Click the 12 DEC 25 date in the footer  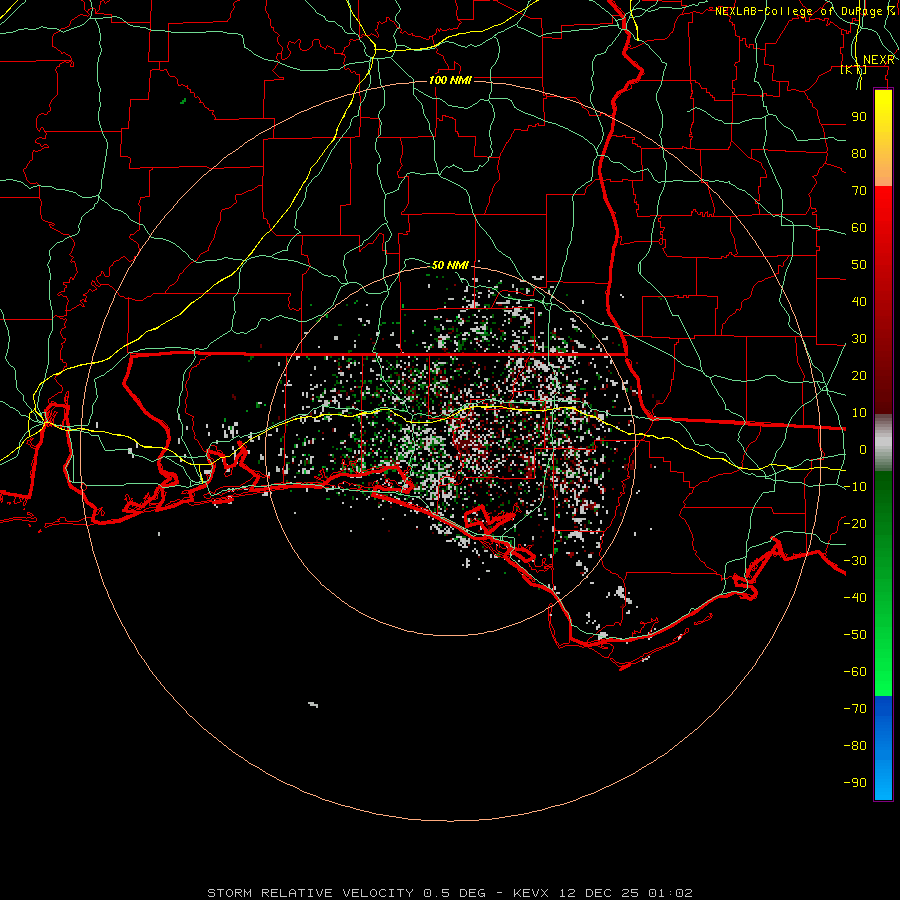pos(599,893)
